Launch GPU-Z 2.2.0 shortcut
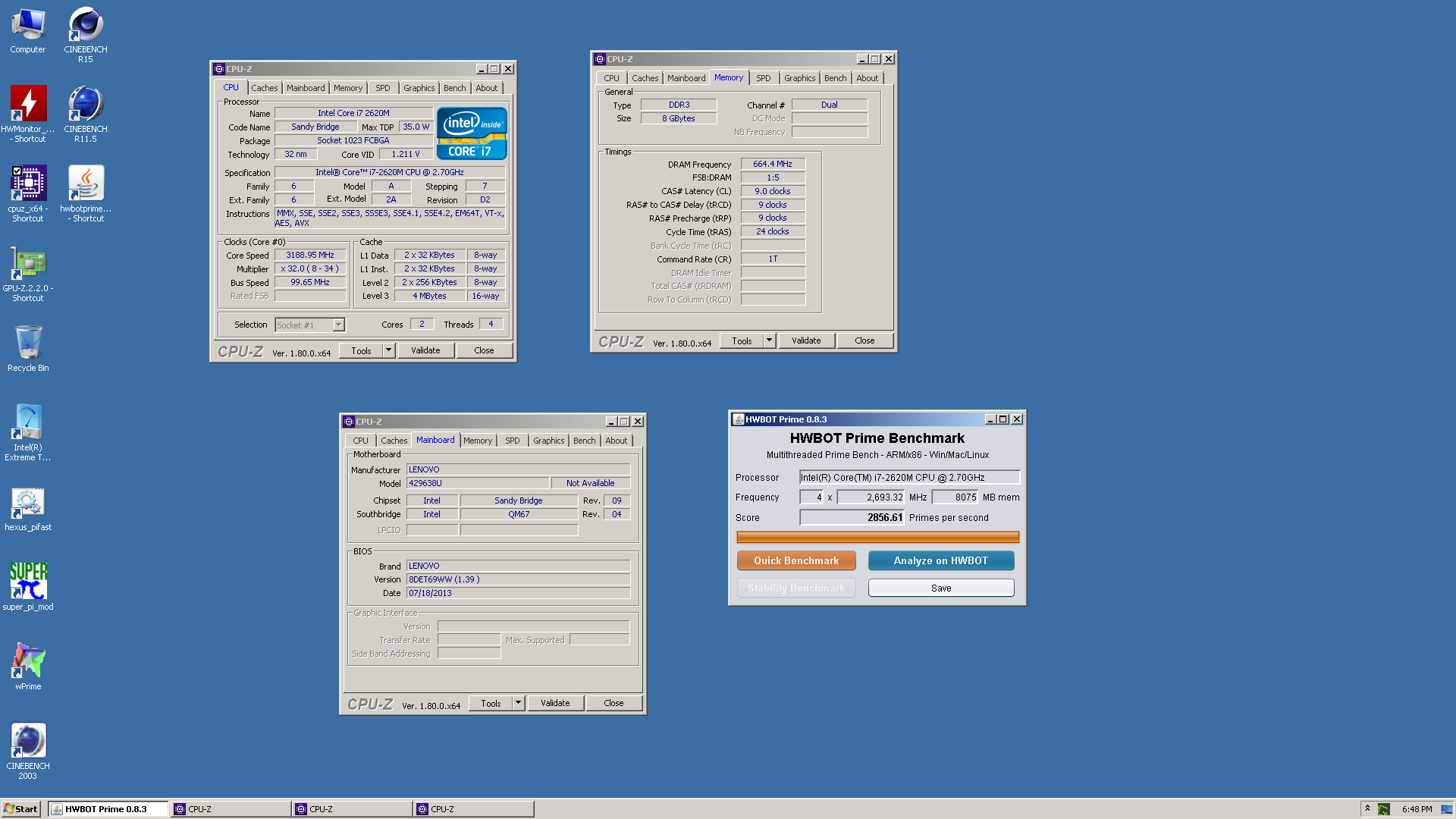Viewport: 1456px width, 819px height. pyautogui.click(x=28, y=274)
